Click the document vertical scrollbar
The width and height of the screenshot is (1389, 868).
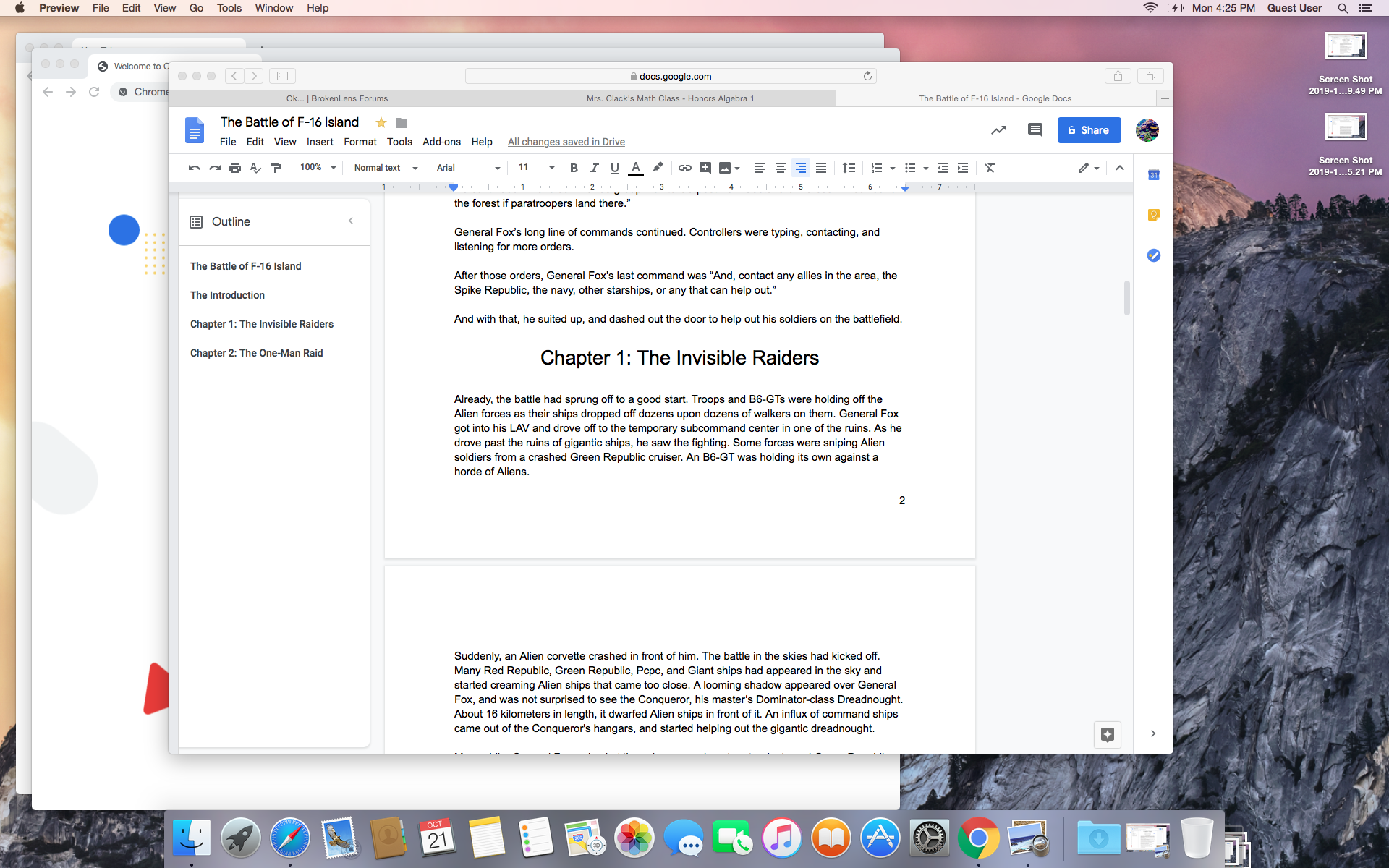pyautogui.click(x=1126, y=298)
